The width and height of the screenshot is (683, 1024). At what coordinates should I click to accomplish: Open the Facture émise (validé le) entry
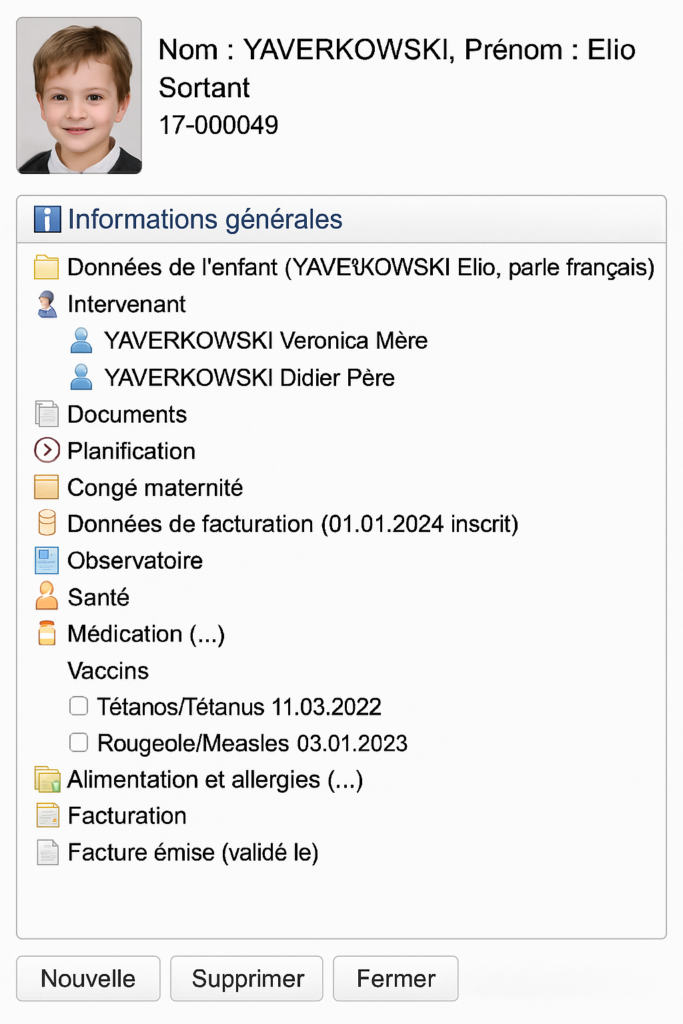(193, 853)
